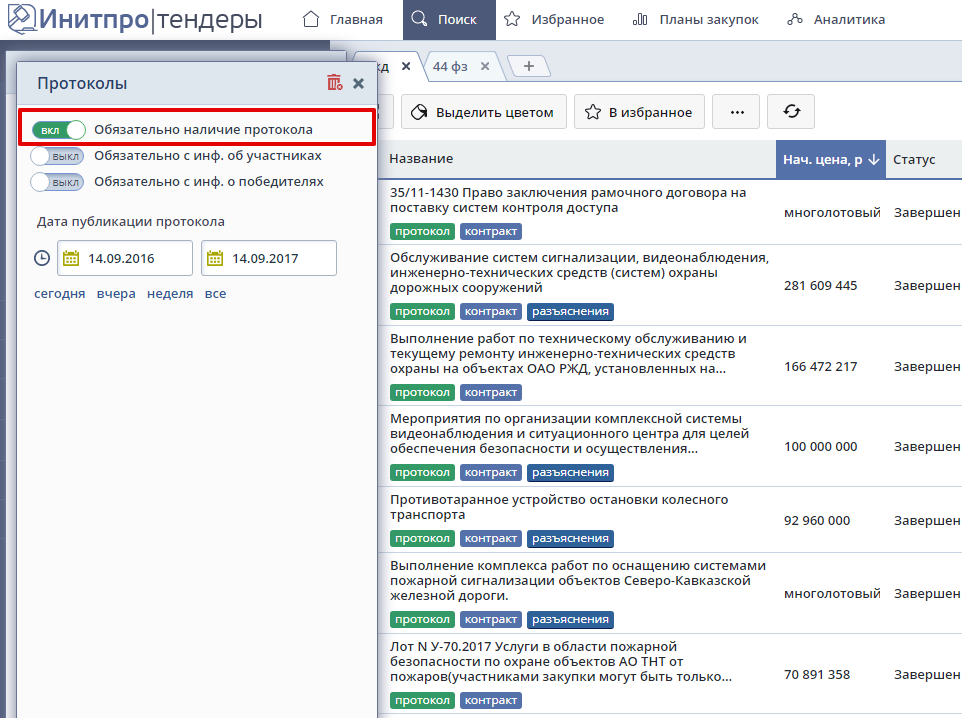
Task: Add new search tab with plus
Action: 529,66
